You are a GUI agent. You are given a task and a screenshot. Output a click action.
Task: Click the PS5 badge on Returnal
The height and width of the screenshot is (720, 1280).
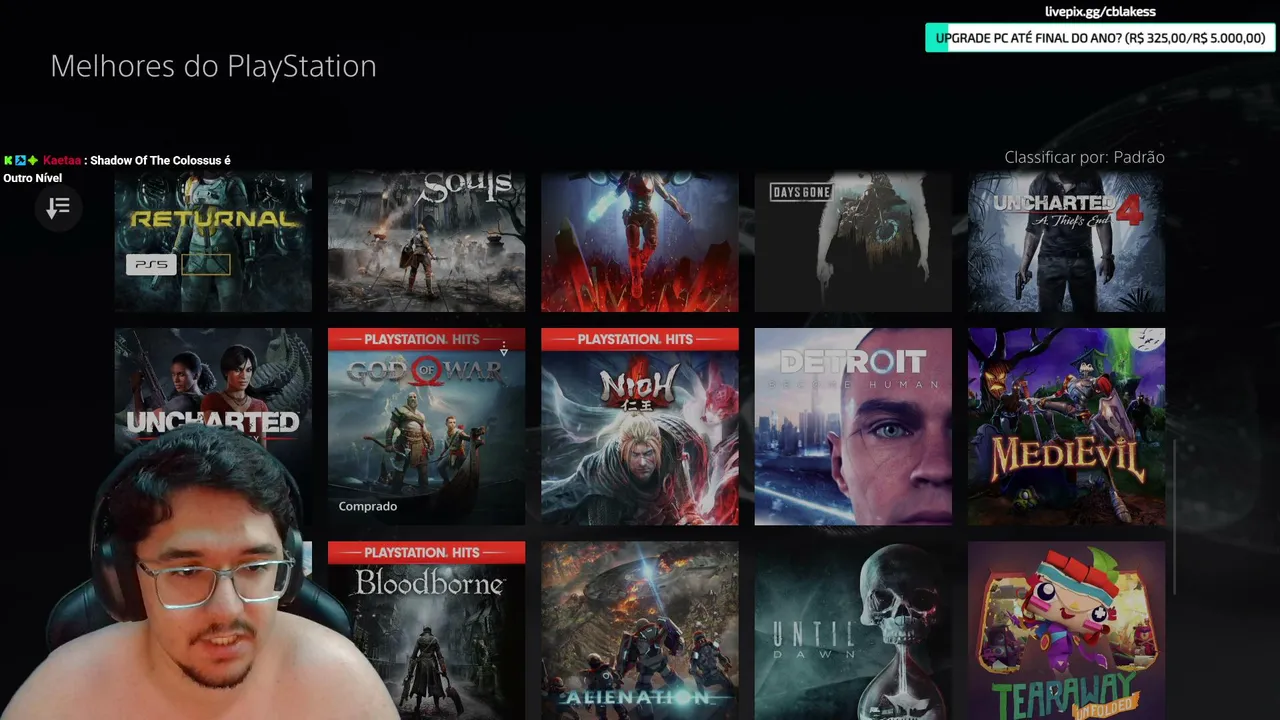click(151, 265)
